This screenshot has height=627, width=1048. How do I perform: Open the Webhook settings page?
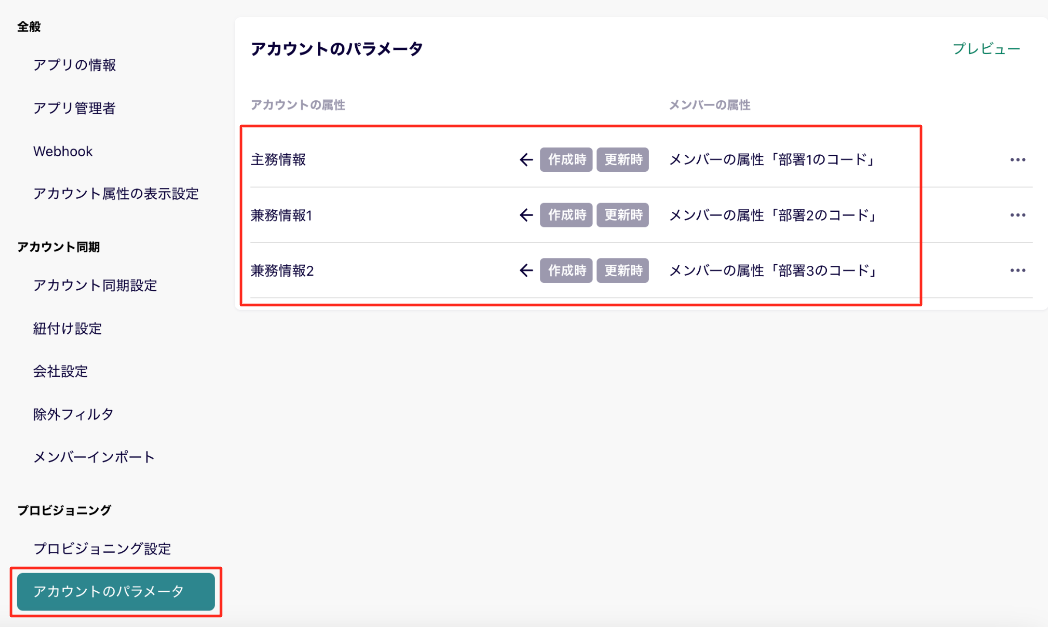pyautogui.click(x=63, y=151)
